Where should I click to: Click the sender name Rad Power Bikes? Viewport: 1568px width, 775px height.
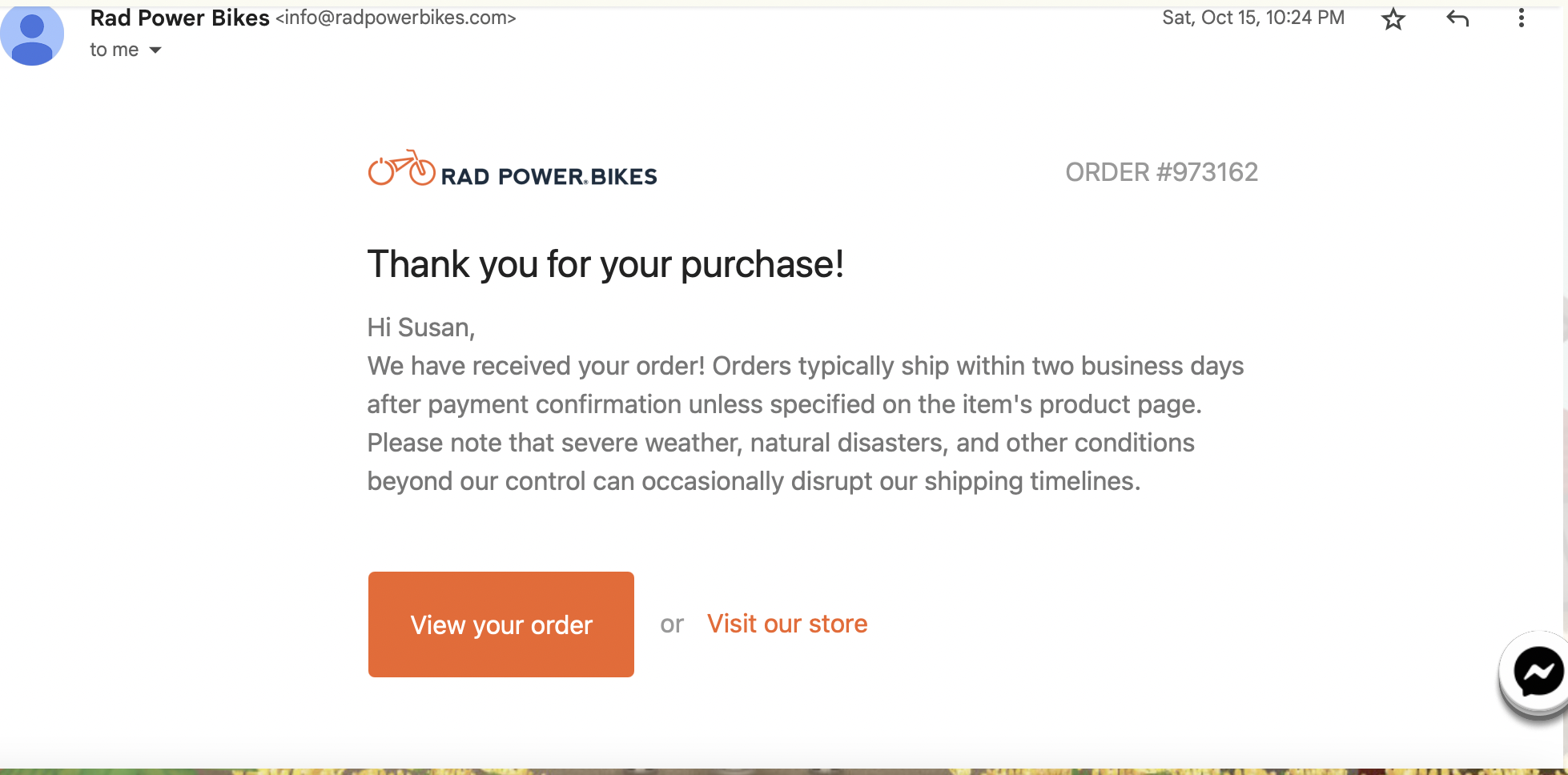coord(179,17)
